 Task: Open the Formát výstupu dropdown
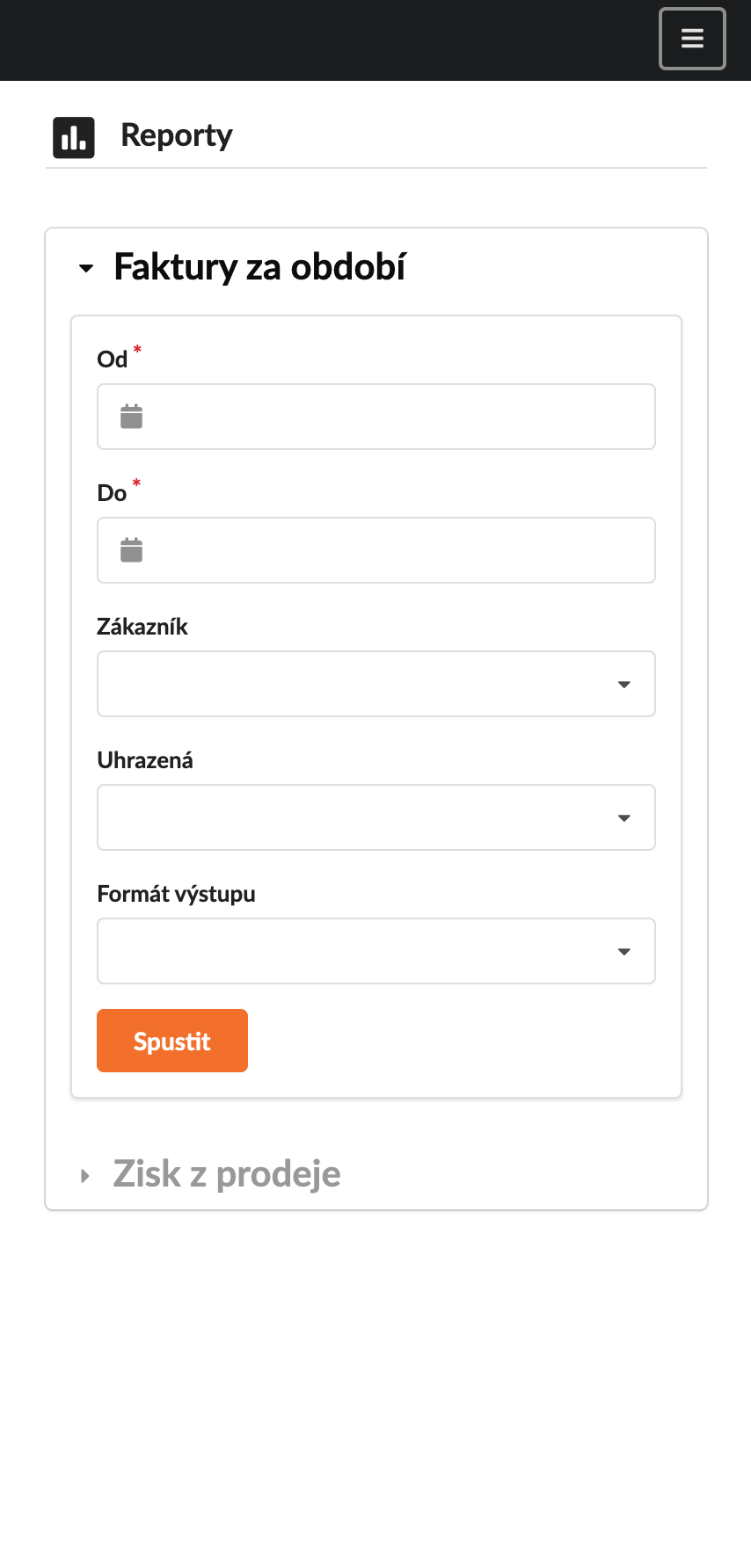point(376,951)
